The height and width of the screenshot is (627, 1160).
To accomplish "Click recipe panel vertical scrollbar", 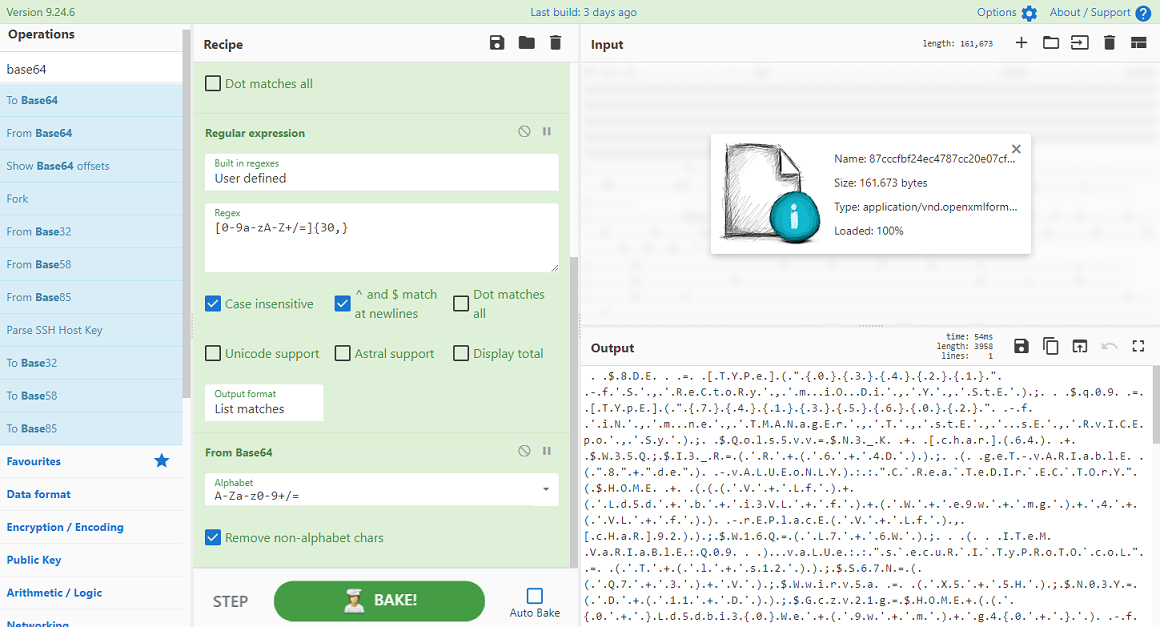I will [x=573, y=412].
